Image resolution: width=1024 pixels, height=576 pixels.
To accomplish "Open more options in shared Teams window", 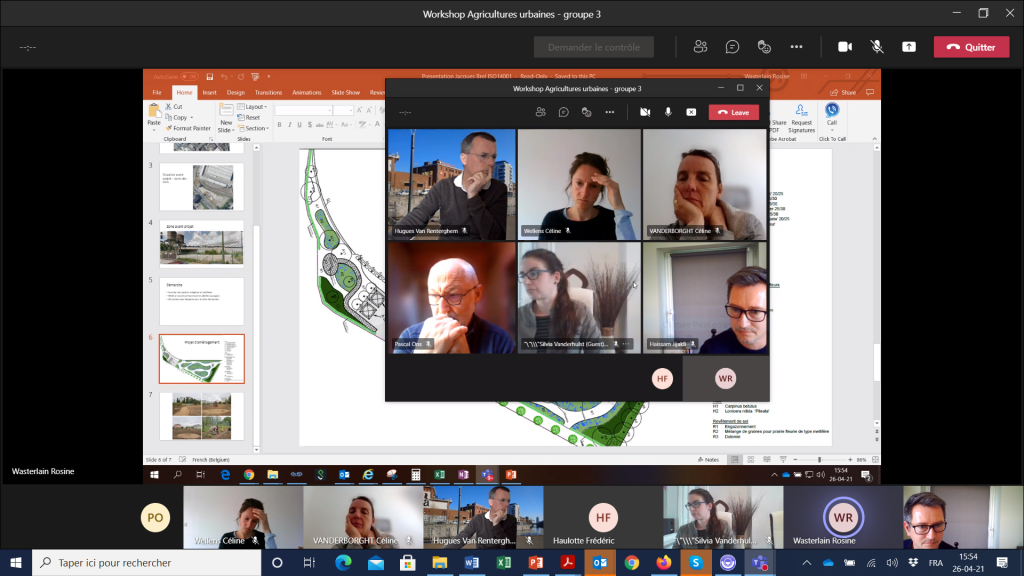I will click(x=609, y=112).
